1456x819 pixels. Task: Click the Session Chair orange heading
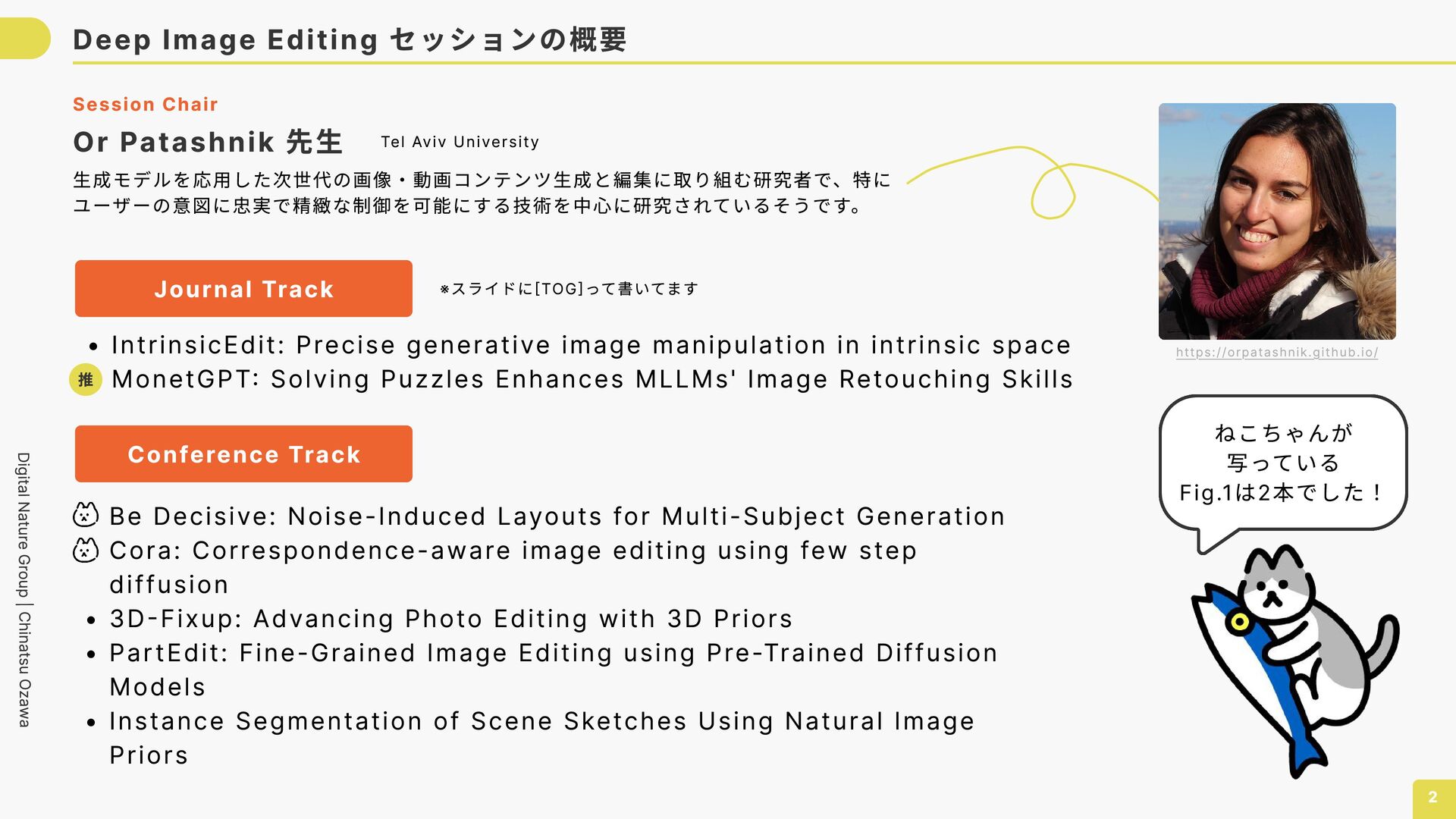click(146, 105)
